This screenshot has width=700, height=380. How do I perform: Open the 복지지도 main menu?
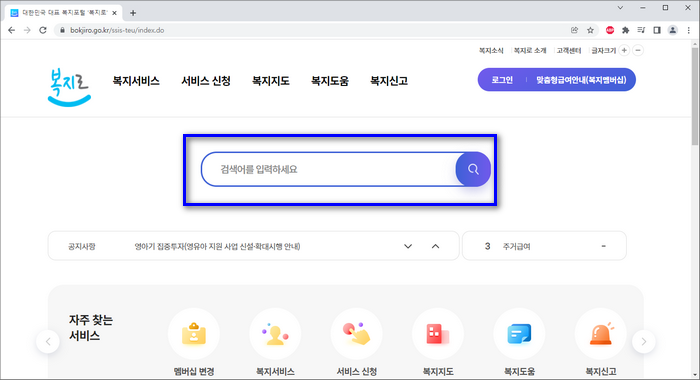tap(271, 81)
